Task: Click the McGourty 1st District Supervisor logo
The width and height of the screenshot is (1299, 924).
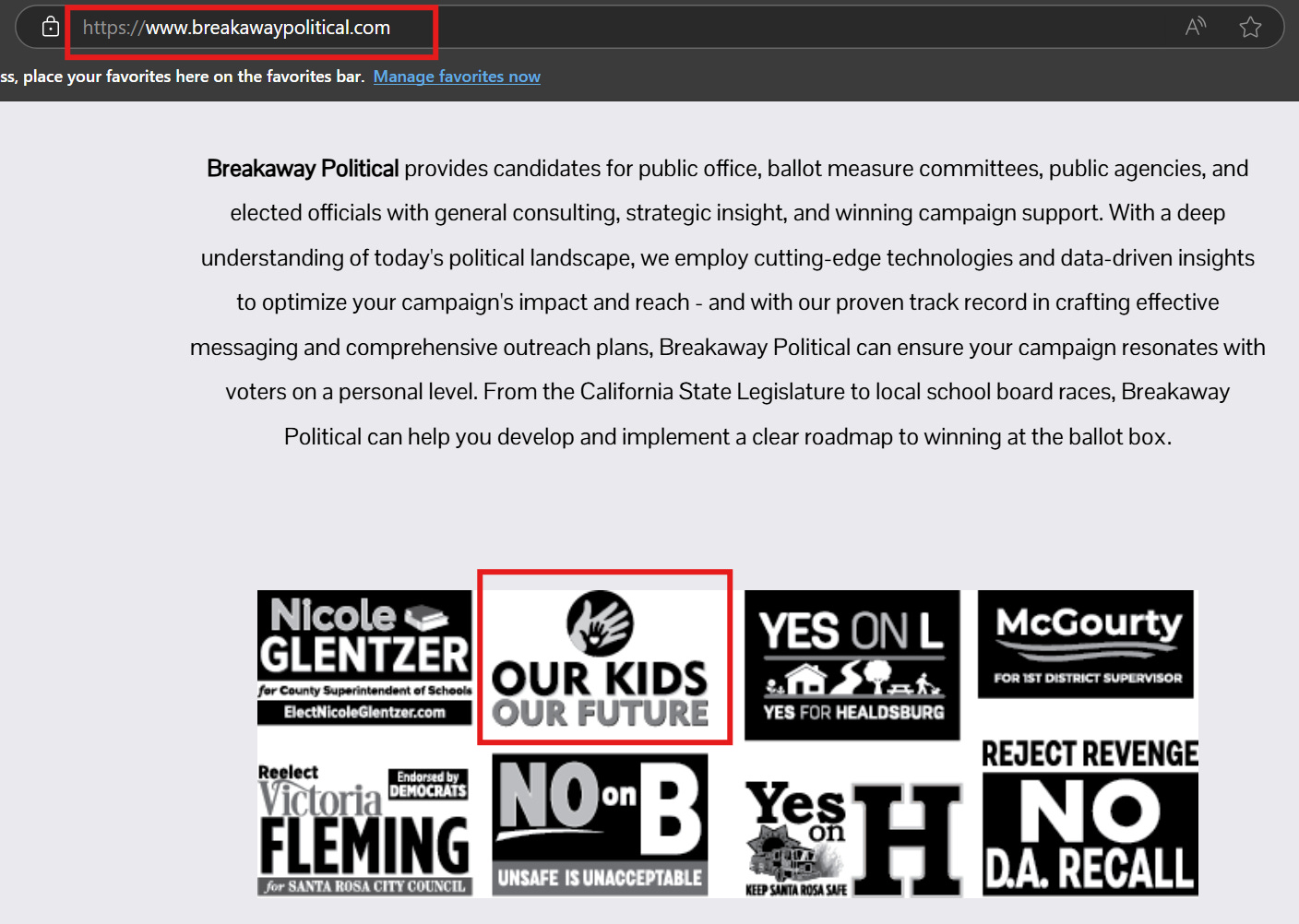Action: pyautogui.click(x=1086, y=644)
